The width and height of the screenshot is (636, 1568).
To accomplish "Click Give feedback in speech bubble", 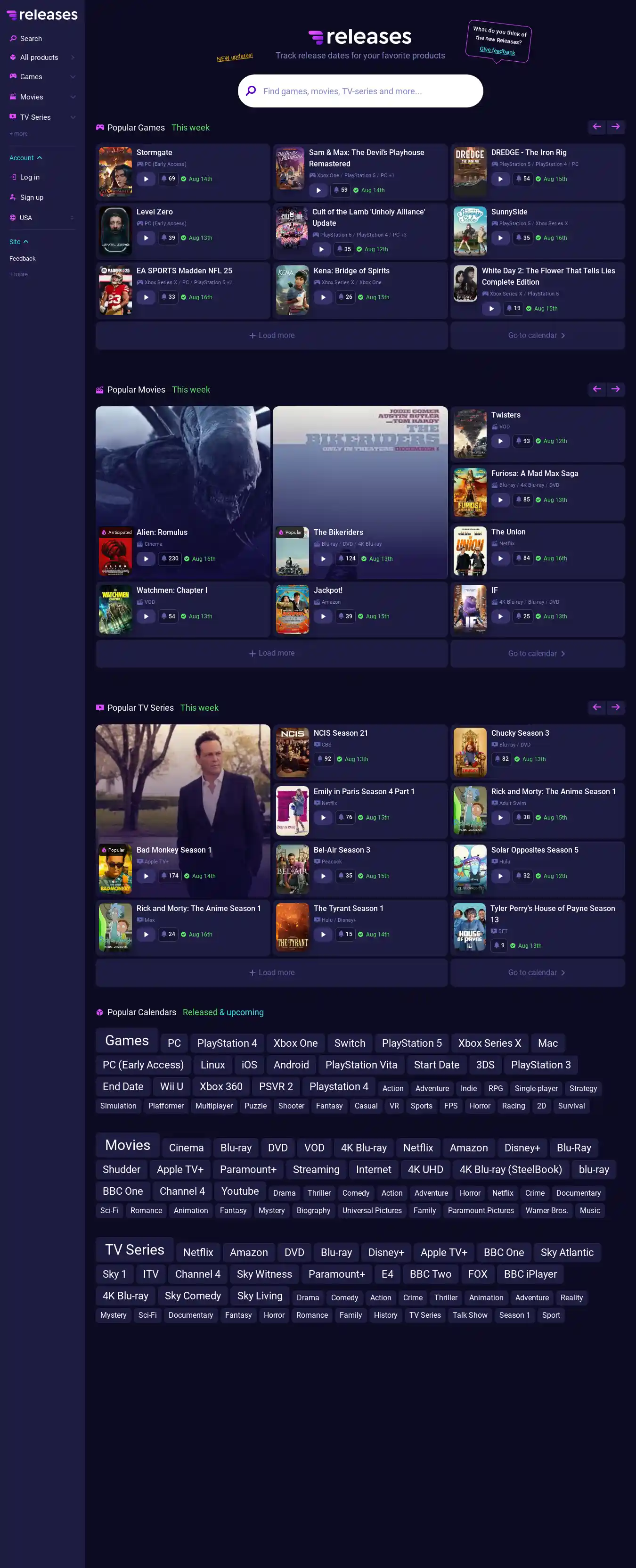I will tap(497, 50).
